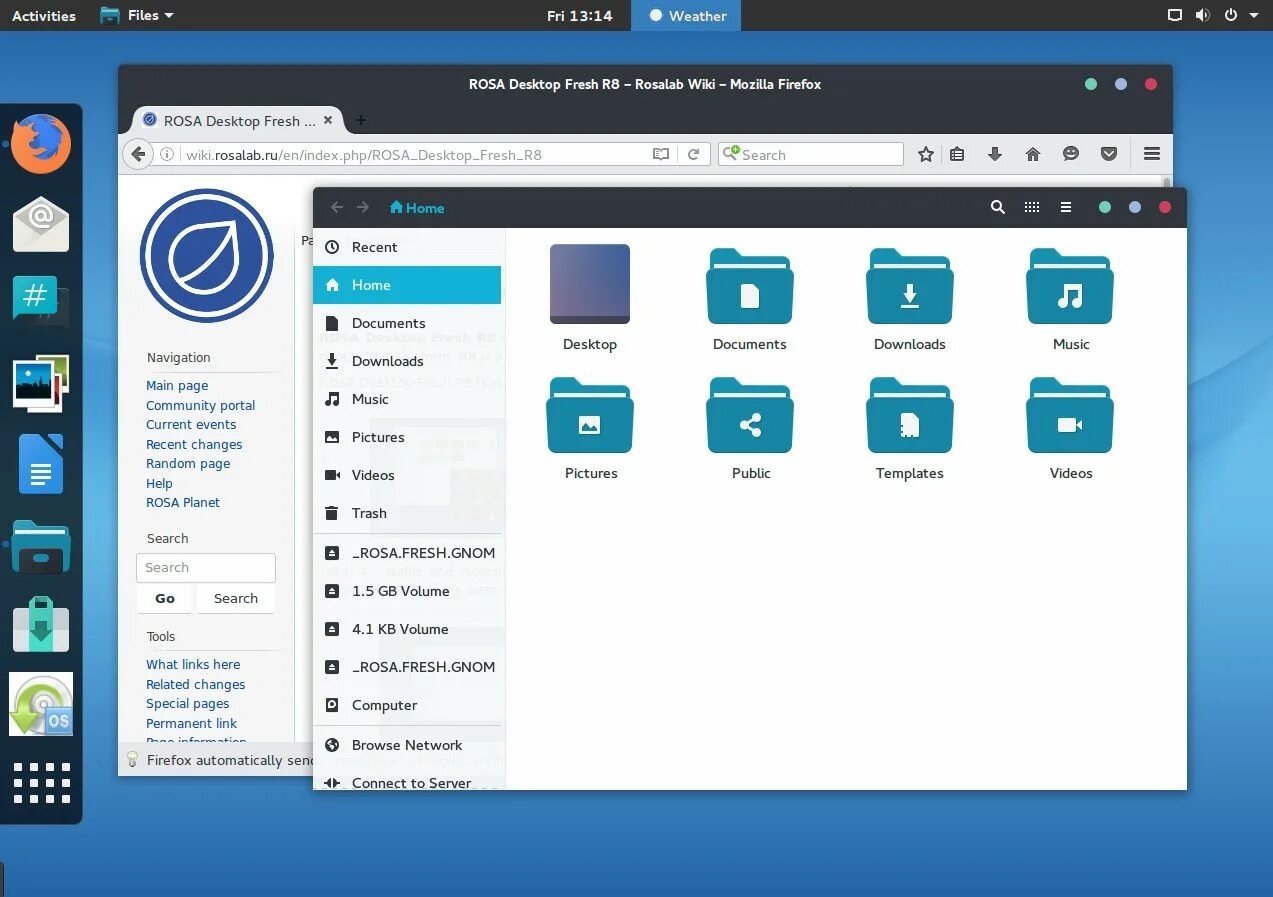Select Downloads in Files sidebar
This screenshot has height=897, width=1273.
click(407, 361)
